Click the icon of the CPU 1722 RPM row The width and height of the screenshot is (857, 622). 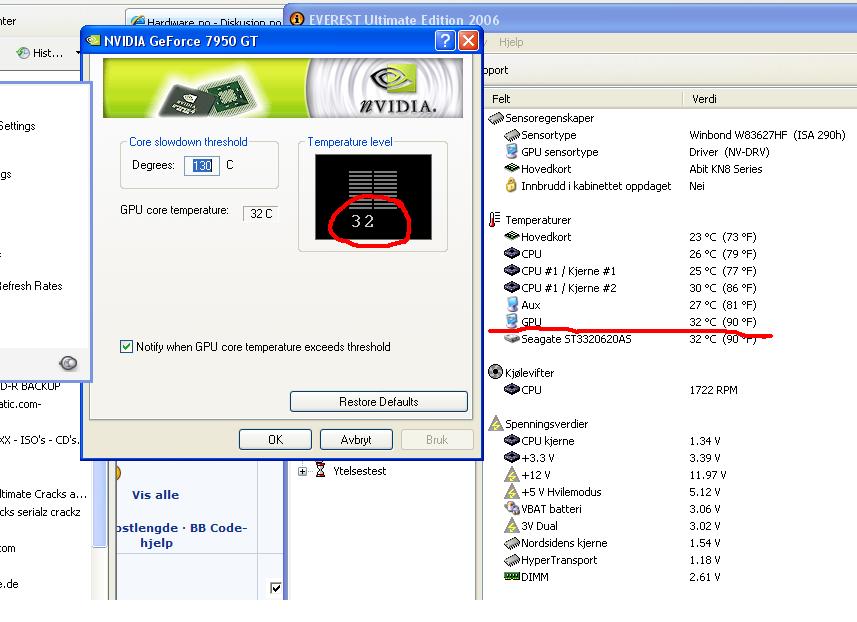(512, 389)
